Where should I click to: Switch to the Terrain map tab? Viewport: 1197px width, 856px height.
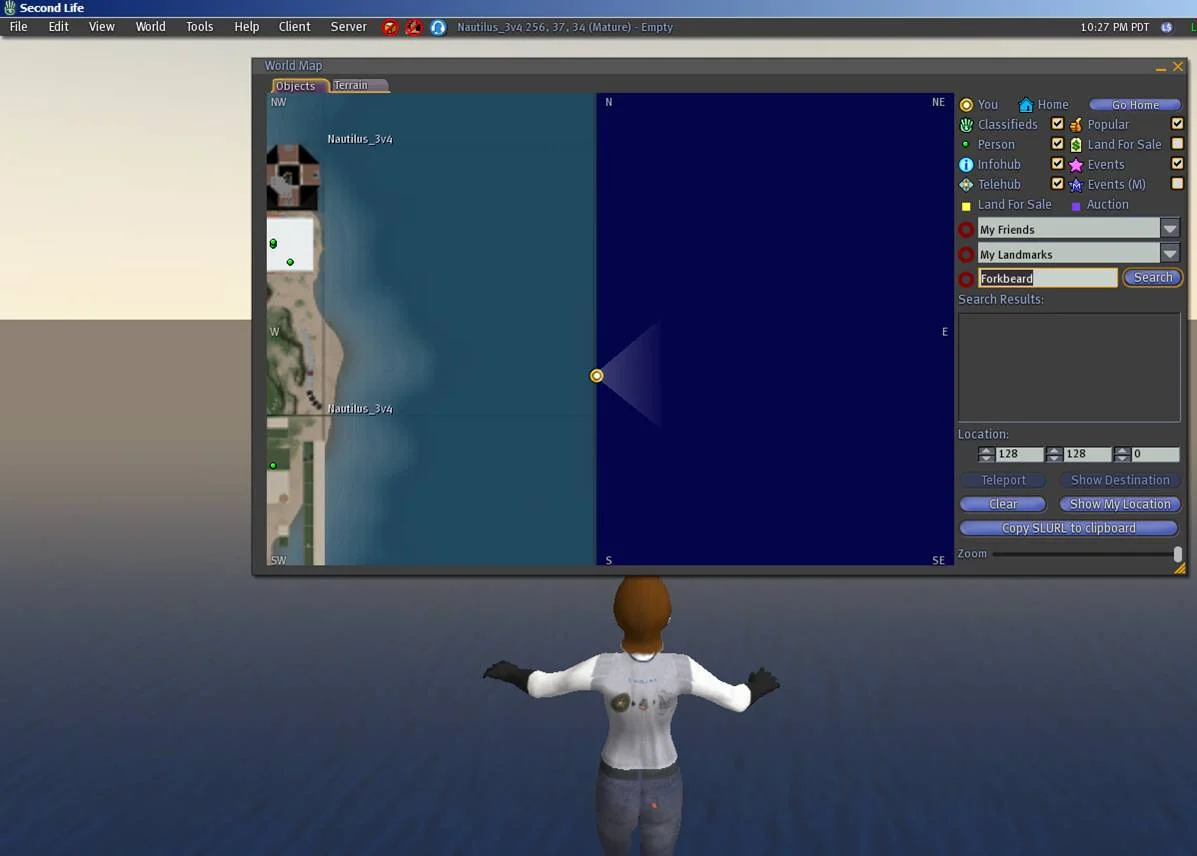tap(360, 86)
